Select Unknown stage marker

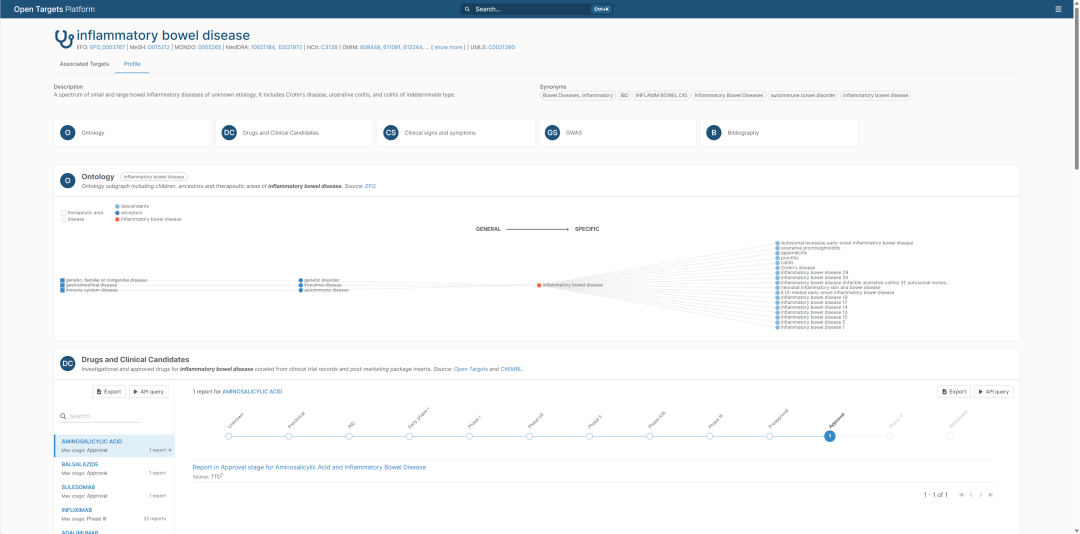click(229, 436)
